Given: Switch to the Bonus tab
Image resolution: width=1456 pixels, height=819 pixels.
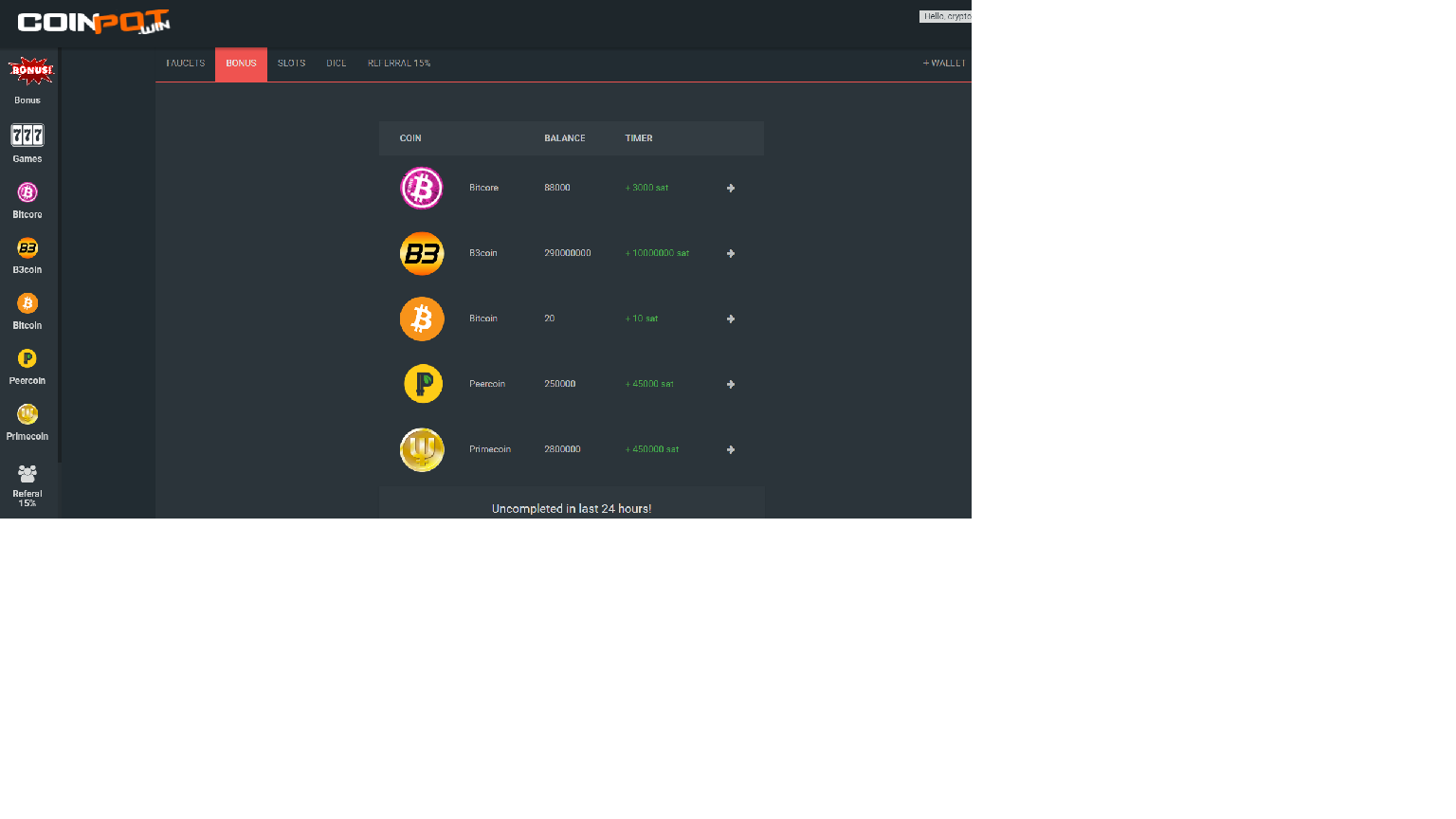Looking at the screenshot, I should point(241,64).
